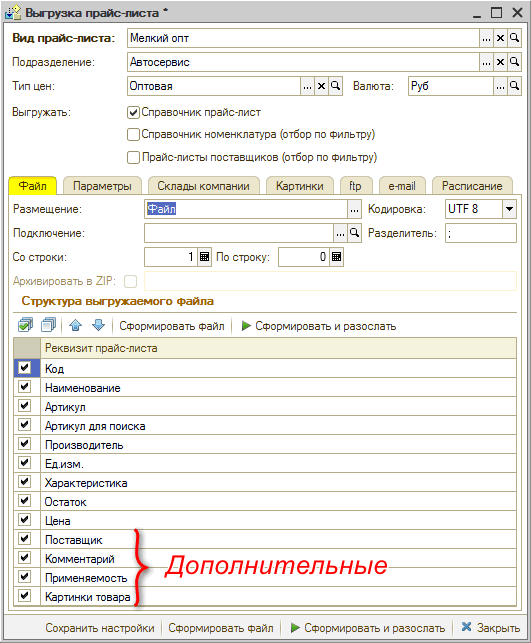
Task: Click Сформировать файл in the table toolbar
Action: click(172, 326)
